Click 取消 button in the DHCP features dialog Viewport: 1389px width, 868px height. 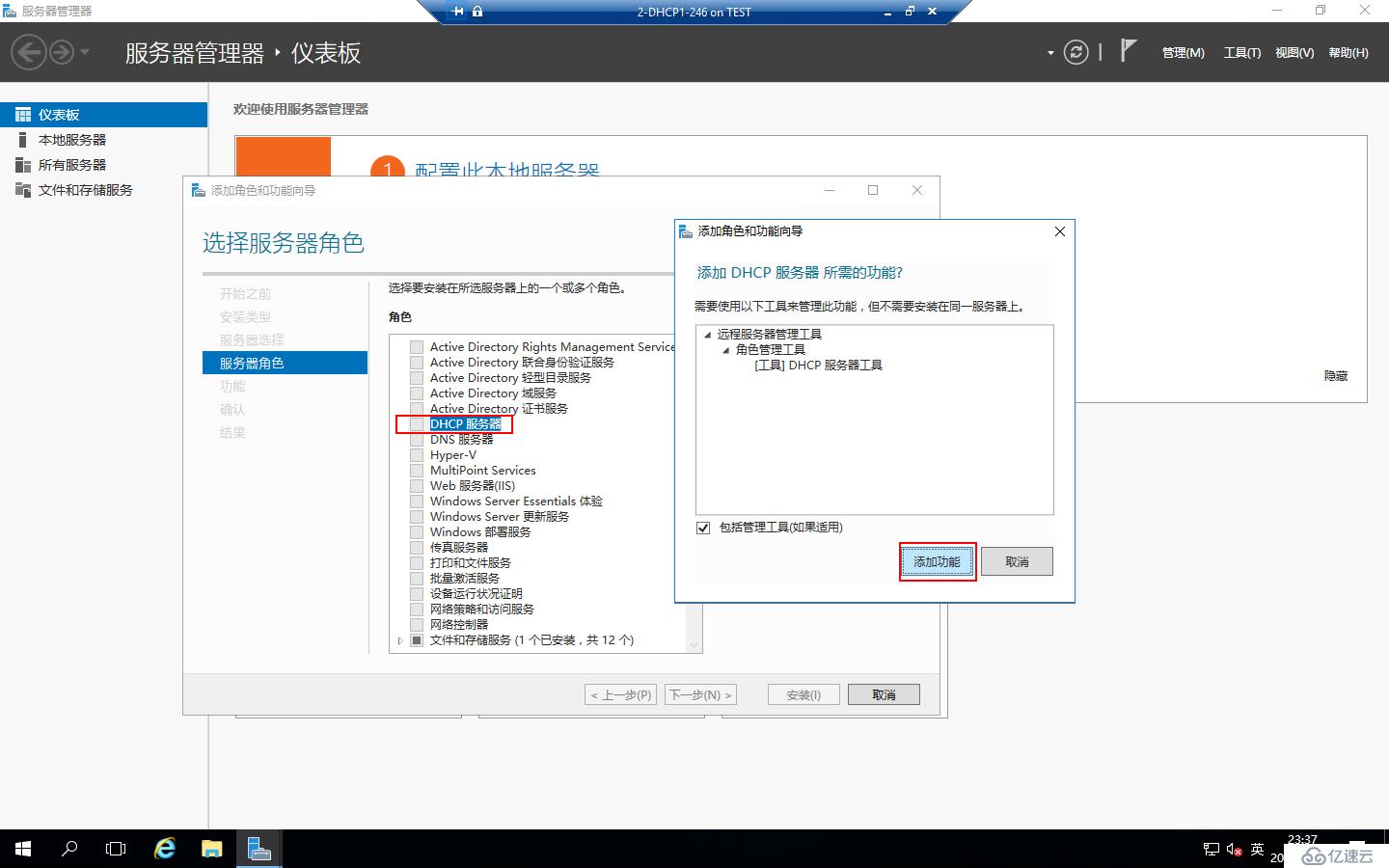(1017, 561)
